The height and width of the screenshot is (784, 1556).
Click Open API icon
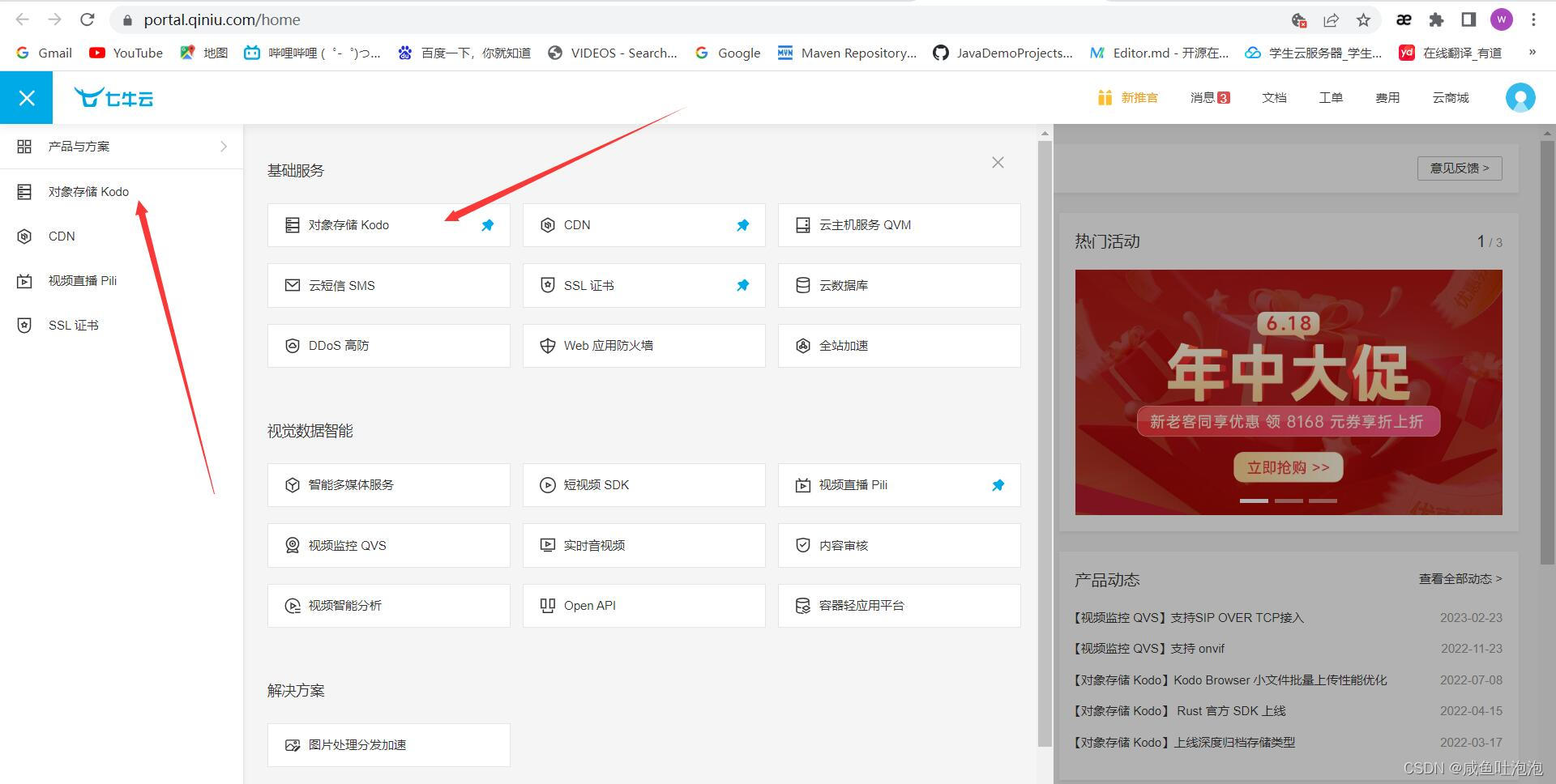coord(548,606)
